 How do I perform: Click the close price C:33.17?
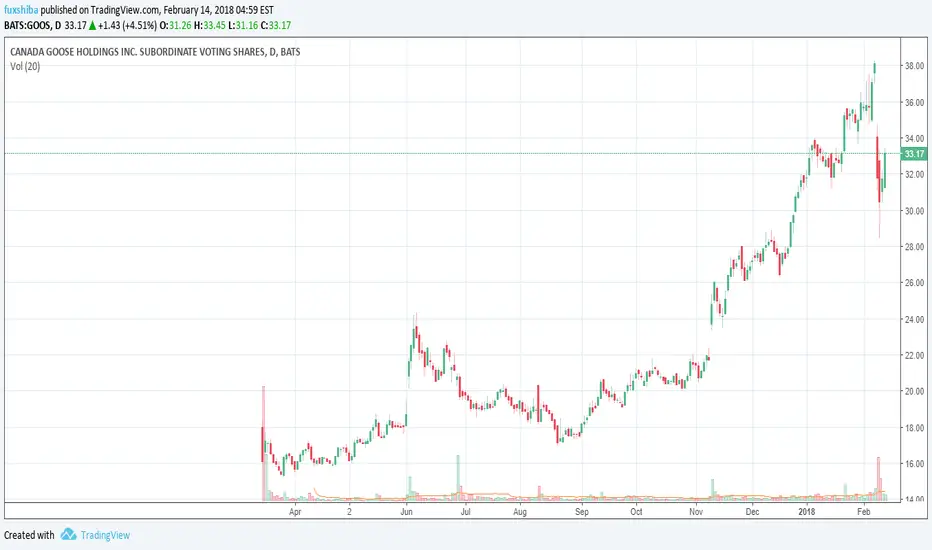click(276, 26)
